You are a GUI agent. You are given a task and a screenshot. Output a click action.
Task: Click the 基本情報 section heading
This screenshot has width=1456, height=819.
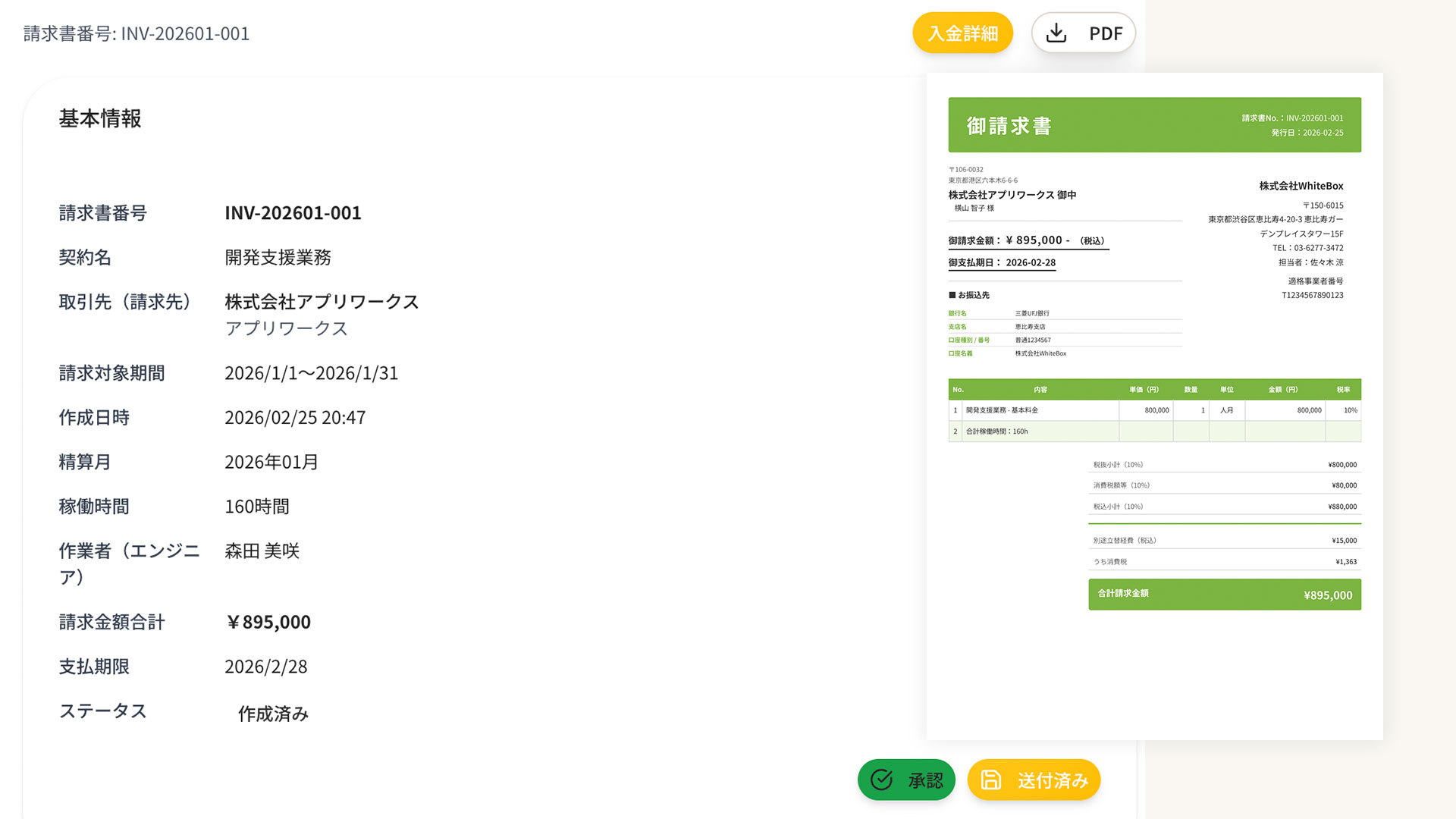tap(100, 119)
